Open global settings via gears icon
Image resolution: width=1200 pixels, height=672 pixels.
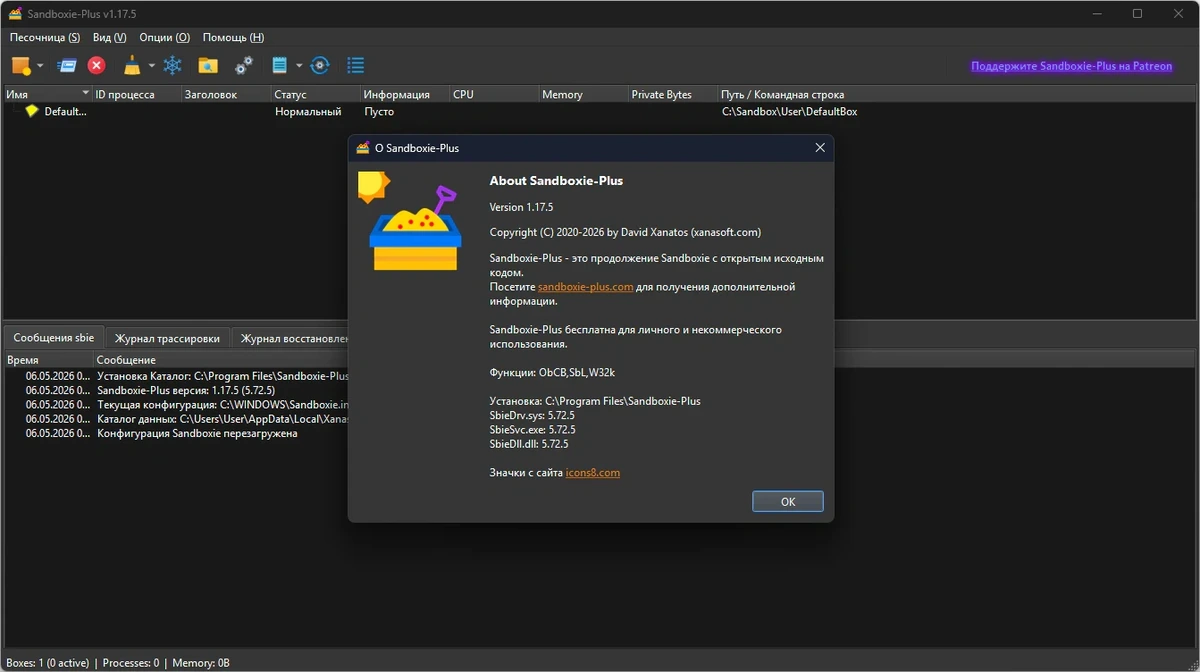point(244,66)
